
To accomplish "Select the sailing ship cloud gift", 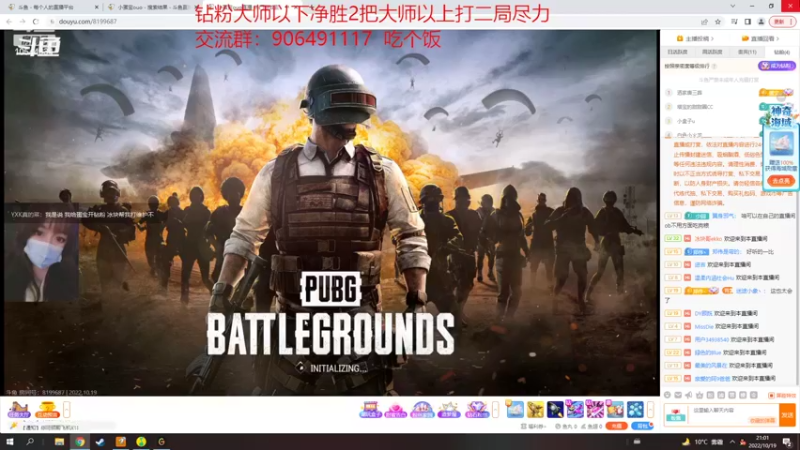I will coord(515,409).
